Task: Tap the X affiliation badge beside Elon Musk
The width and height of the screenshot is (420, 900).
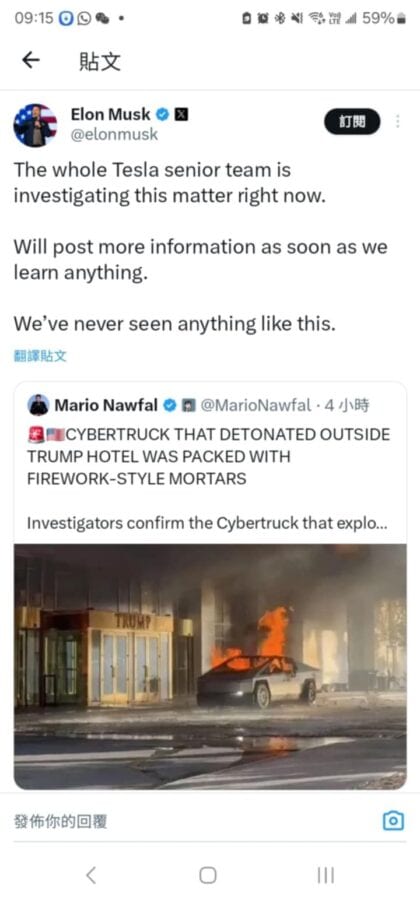Action: [x=181, y=115]
